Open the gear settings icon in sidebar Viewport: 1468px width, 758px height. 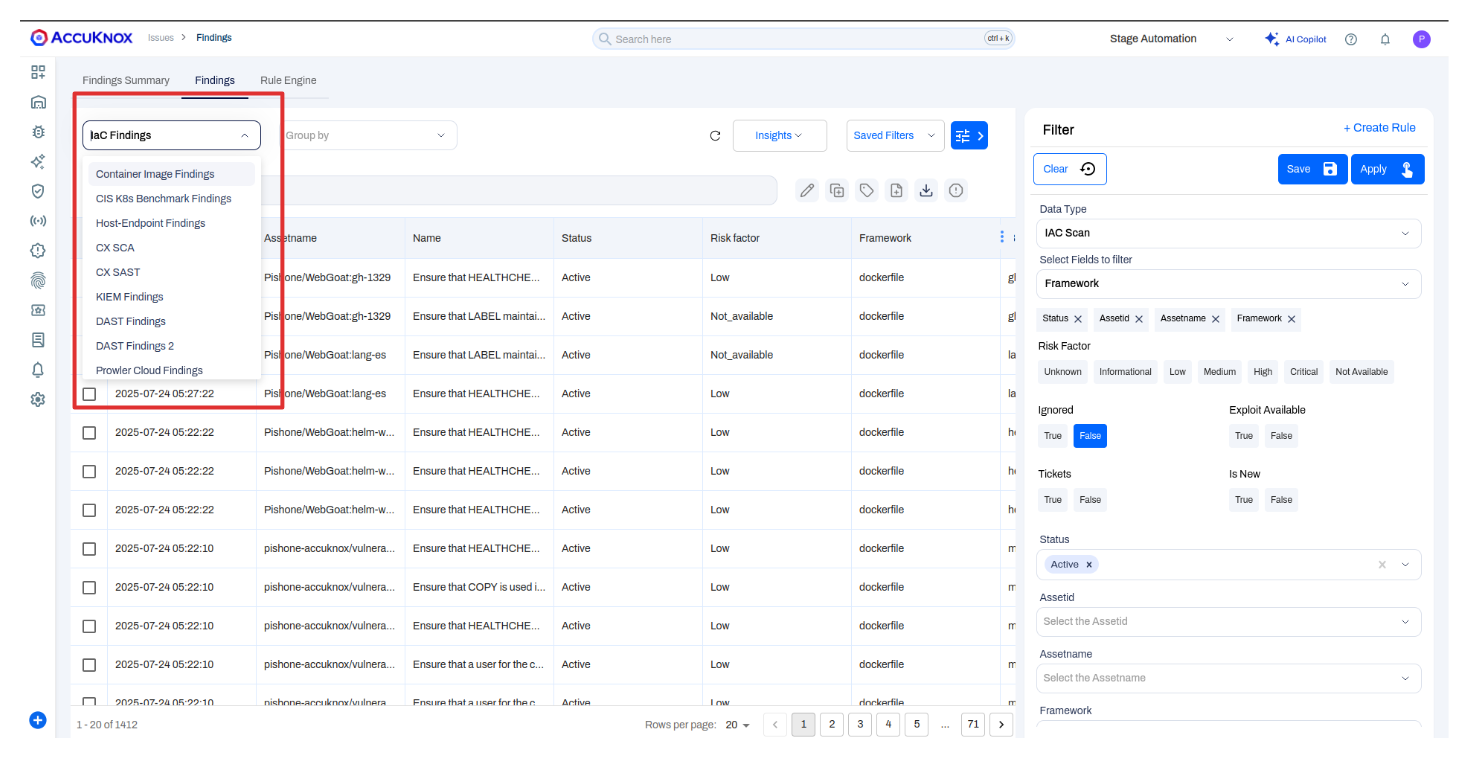tap(38, 399)
